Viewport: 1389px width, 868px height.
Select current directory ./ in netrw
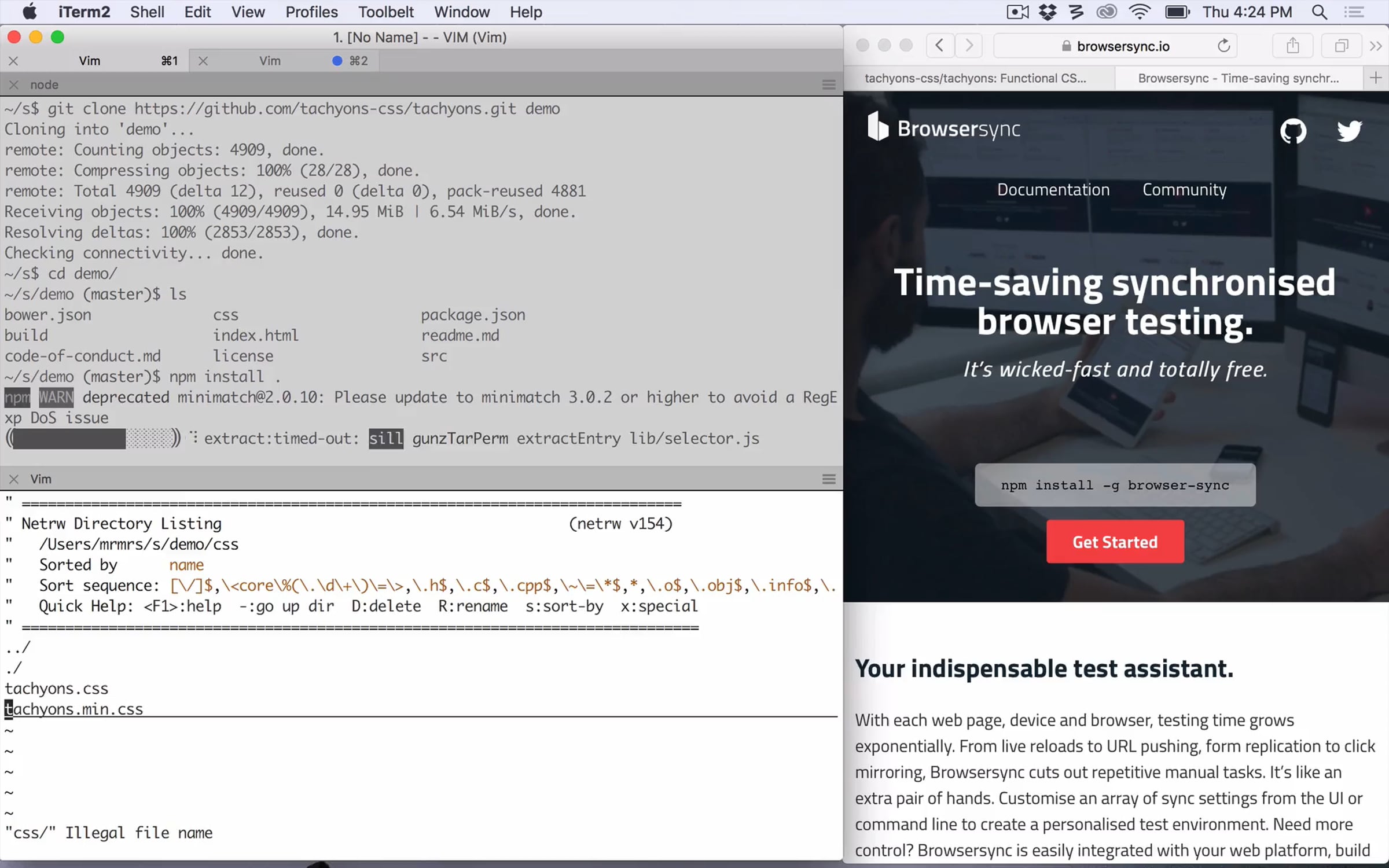pyautogui.click(x=13, y=668)
